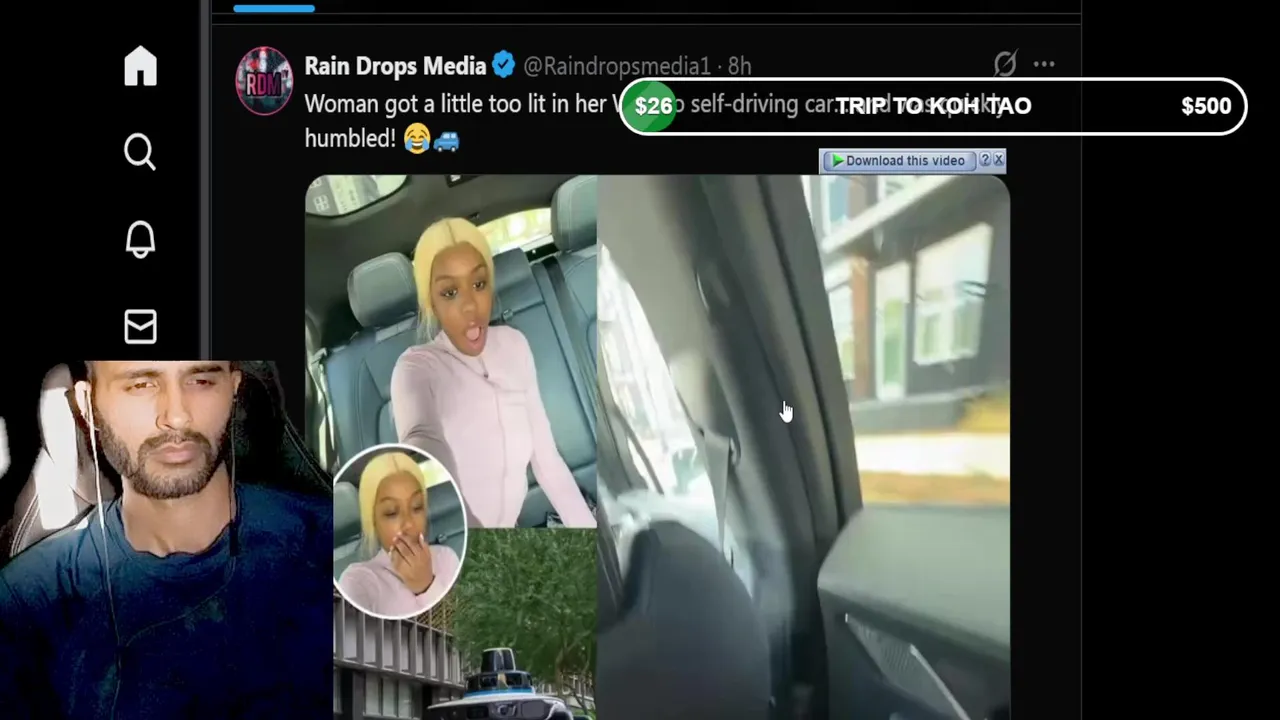
Task: Click the Grok slashed-circle icon on tweet
Action: point(1005,65)
